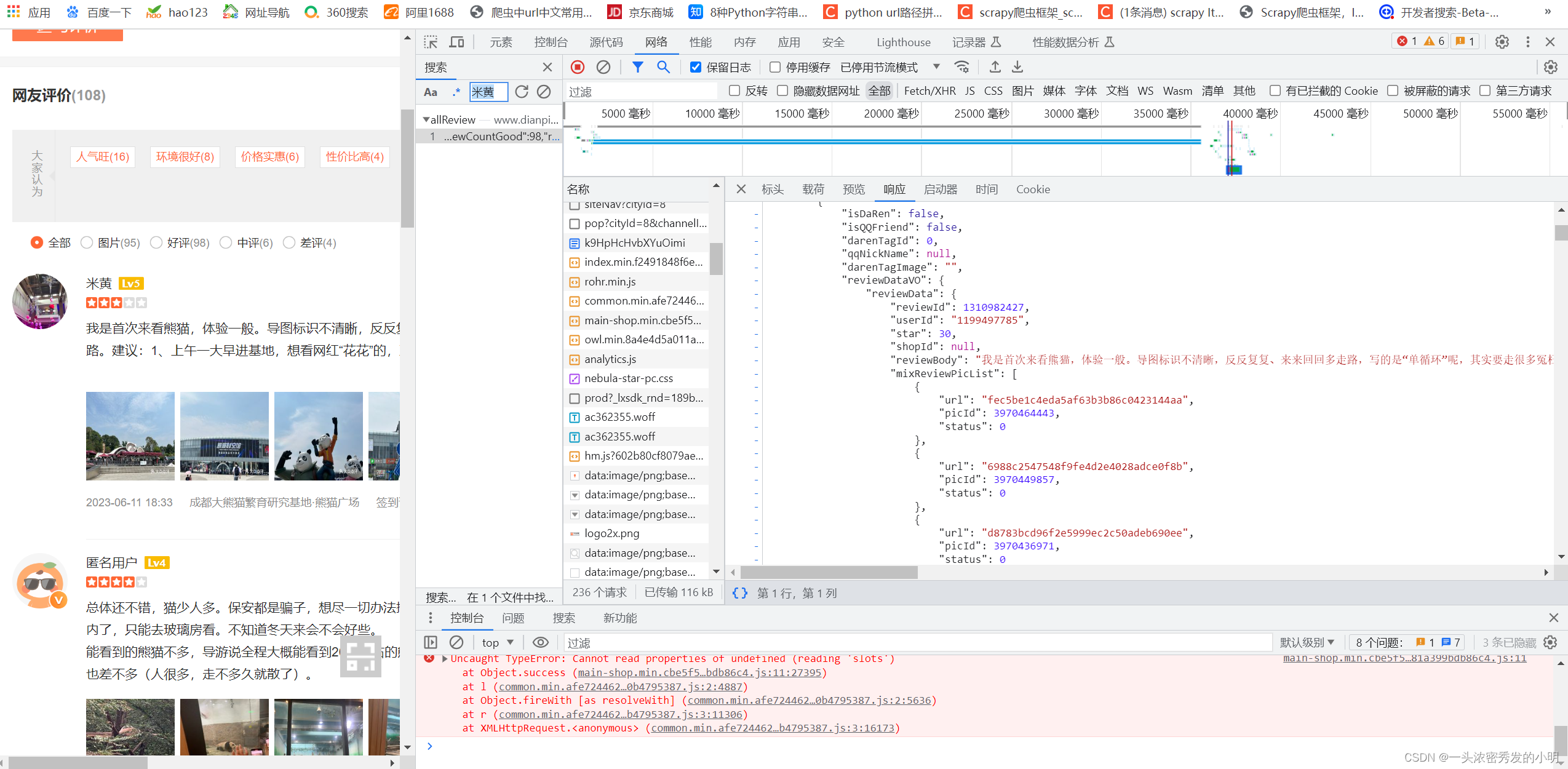Click the inspect element selector icon

pyautogui.click(x=431, y=42)
